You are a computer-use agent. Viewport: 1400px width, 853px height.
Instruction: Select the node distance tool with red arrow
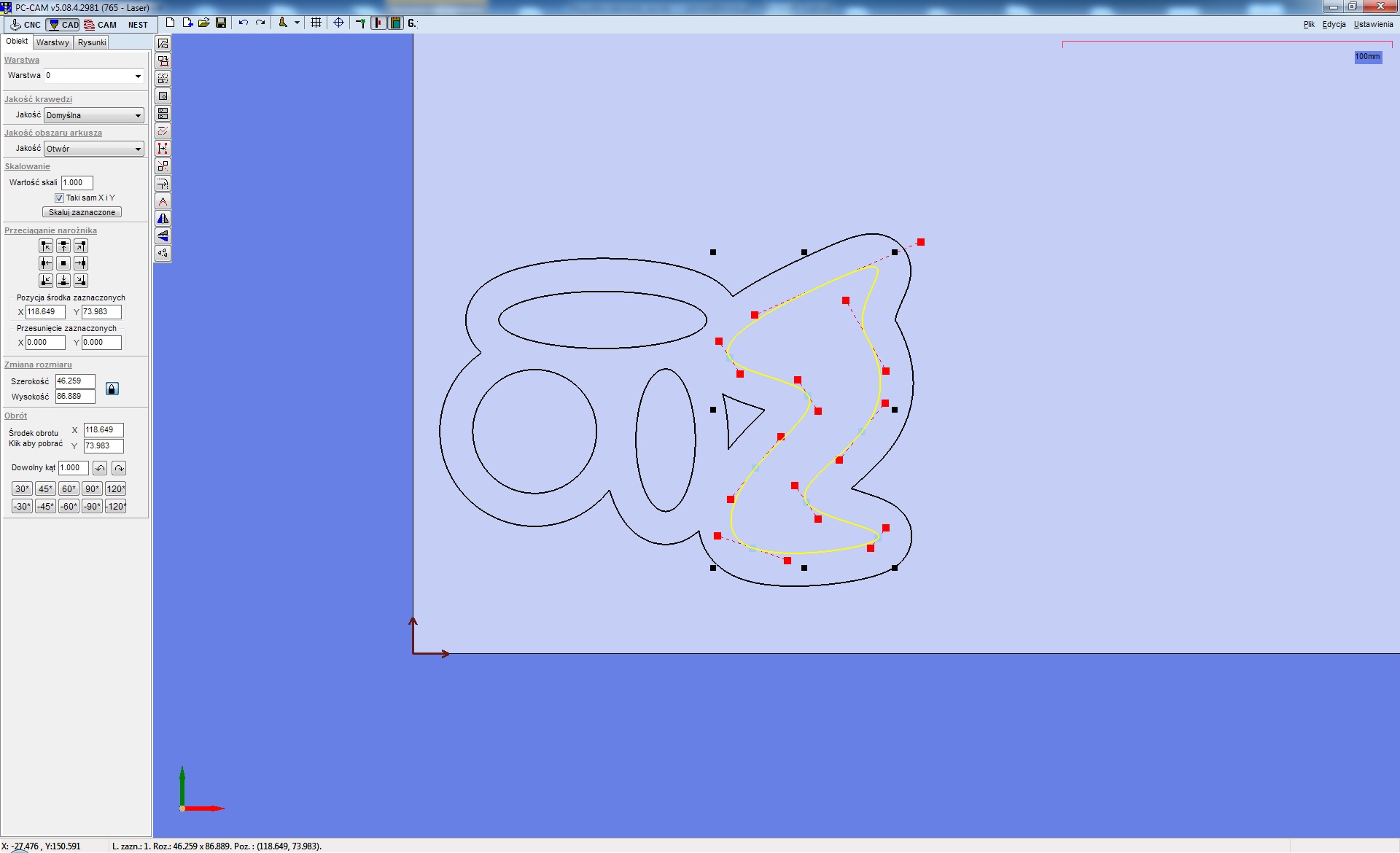pyautogui.click(x=163, y=149)
